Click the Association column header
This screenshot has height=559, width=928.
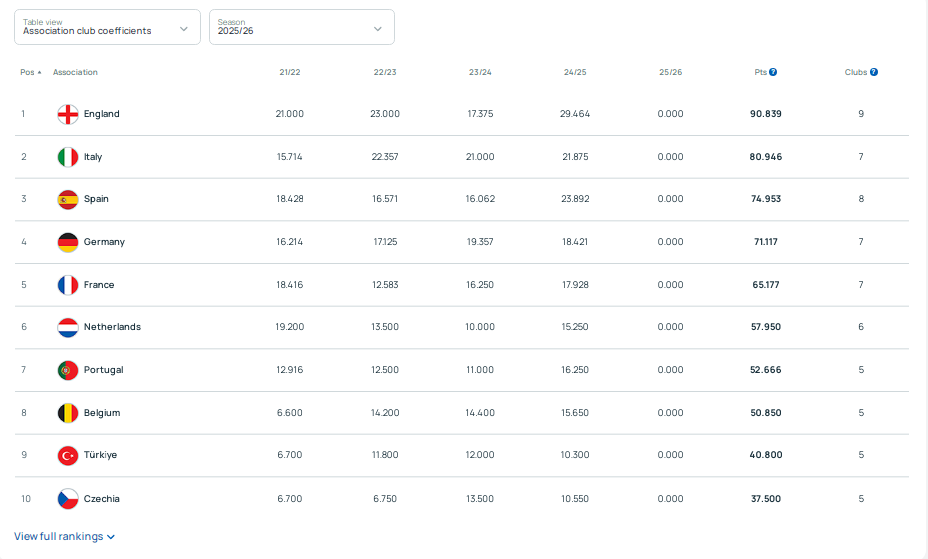click(75, 72)
